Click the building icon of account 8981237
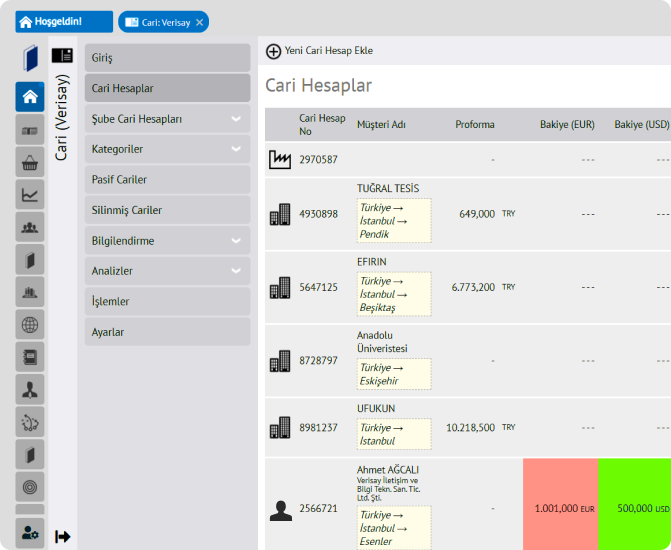The image size is (671, 550). (280, 428)
